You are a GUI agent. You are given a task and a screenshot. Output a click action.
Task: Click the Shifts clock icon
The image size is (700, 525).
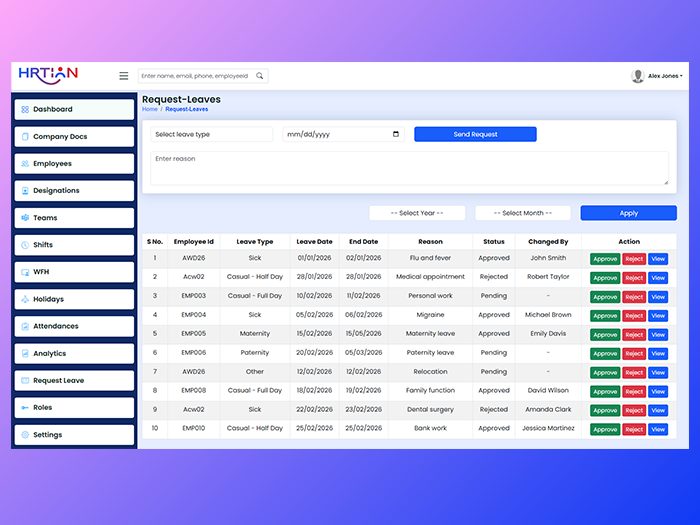tap(25, 245)
